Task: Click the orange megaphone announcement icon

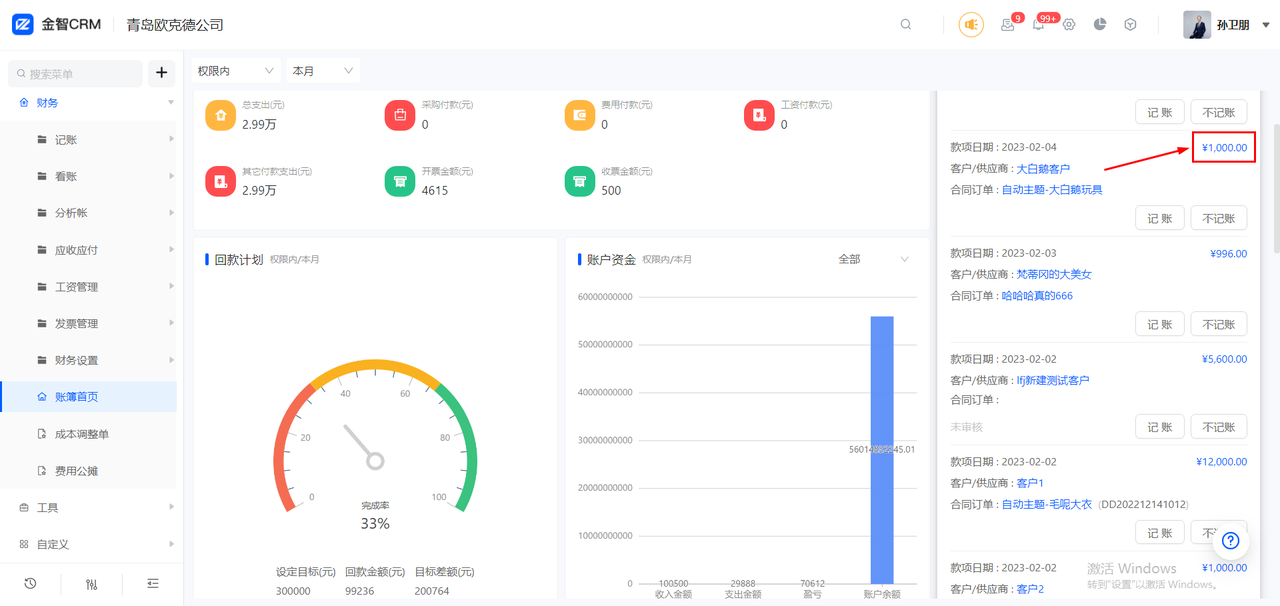Action: pos(971,25)
